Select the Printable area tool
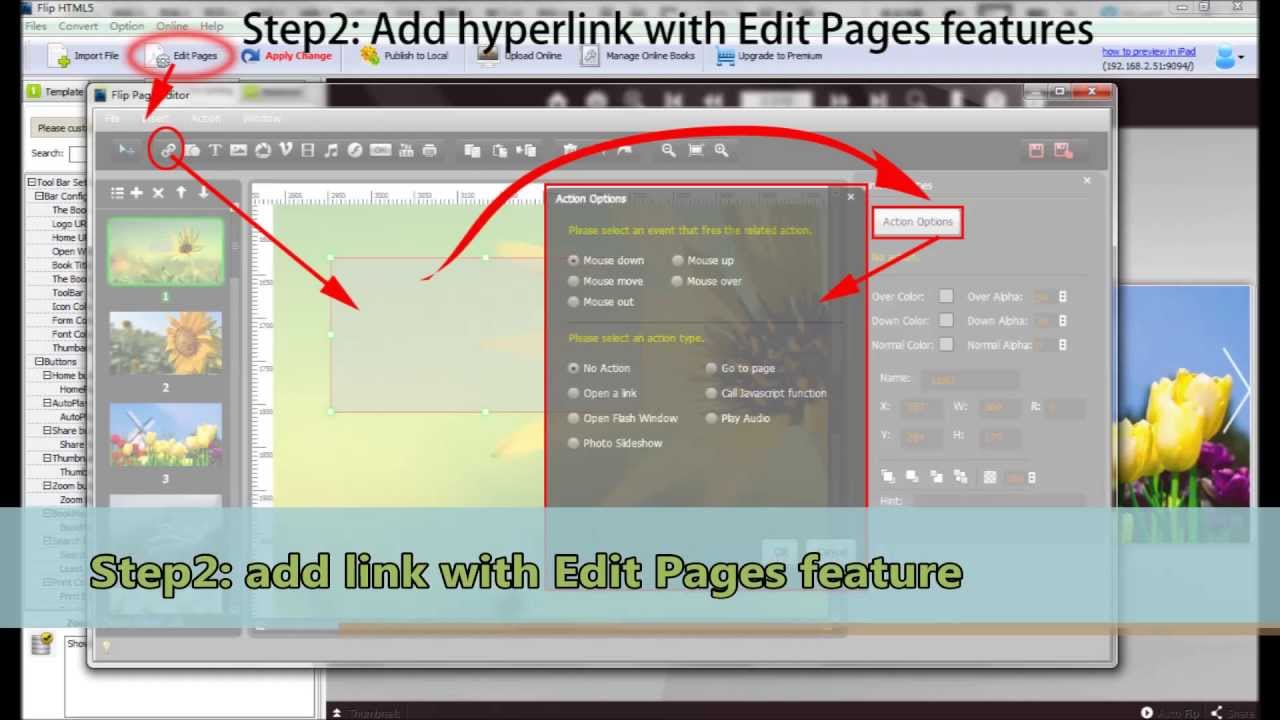 click(x=430, y=150)
